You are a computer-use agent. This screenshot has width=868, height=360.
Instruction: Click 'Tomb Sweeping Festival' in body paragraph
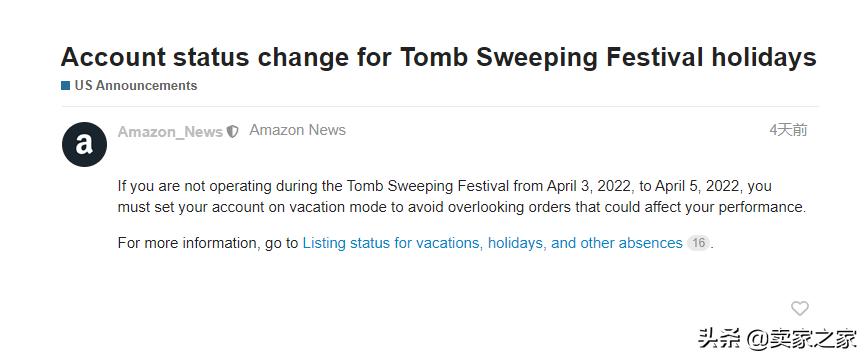click(428, 186)
